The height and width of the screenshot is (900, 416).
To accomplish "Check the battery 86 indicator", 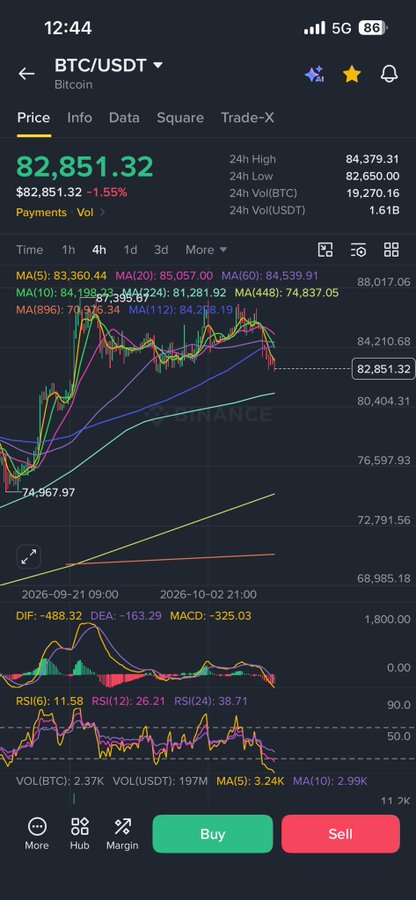I will coord(372,28).
